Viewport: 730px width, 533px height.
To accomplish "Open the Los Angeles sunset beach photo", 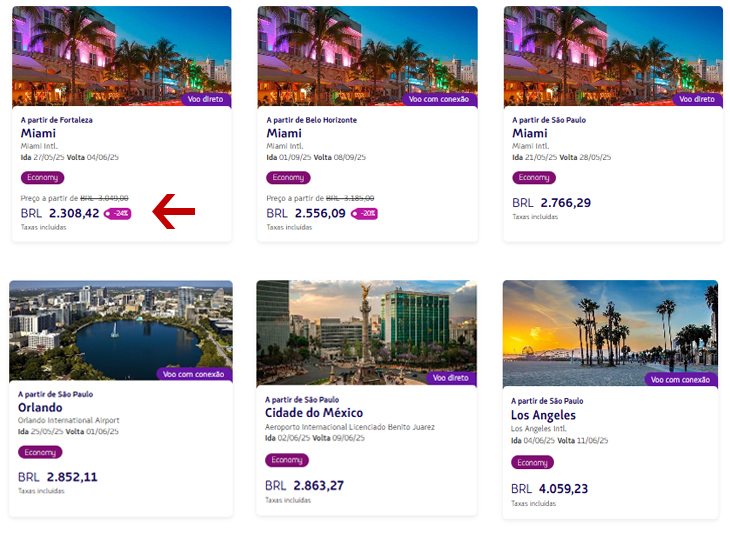I will [610, 333].
